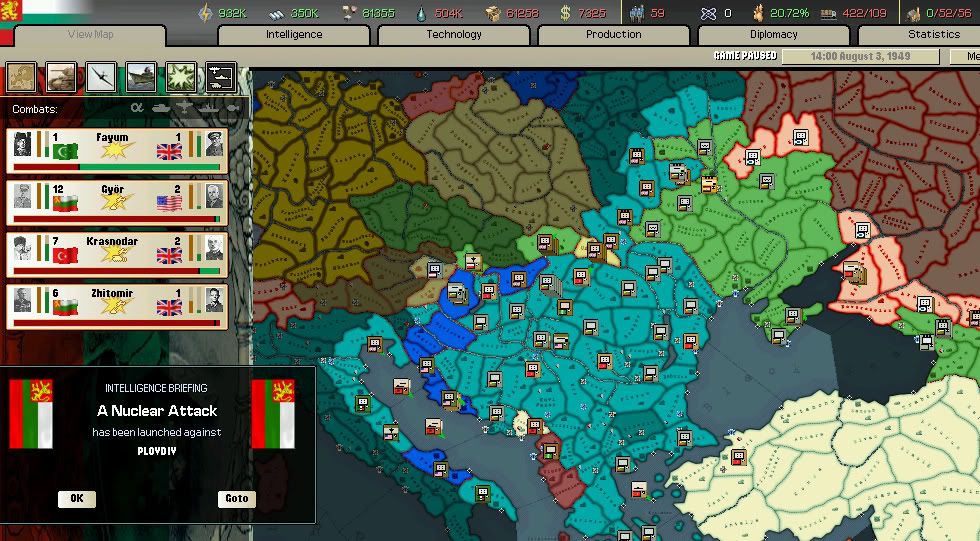980x541 pixels.
Task: Click American leader portrait in Györ combat
Action: pyautogui.click(x=214, y=196)
